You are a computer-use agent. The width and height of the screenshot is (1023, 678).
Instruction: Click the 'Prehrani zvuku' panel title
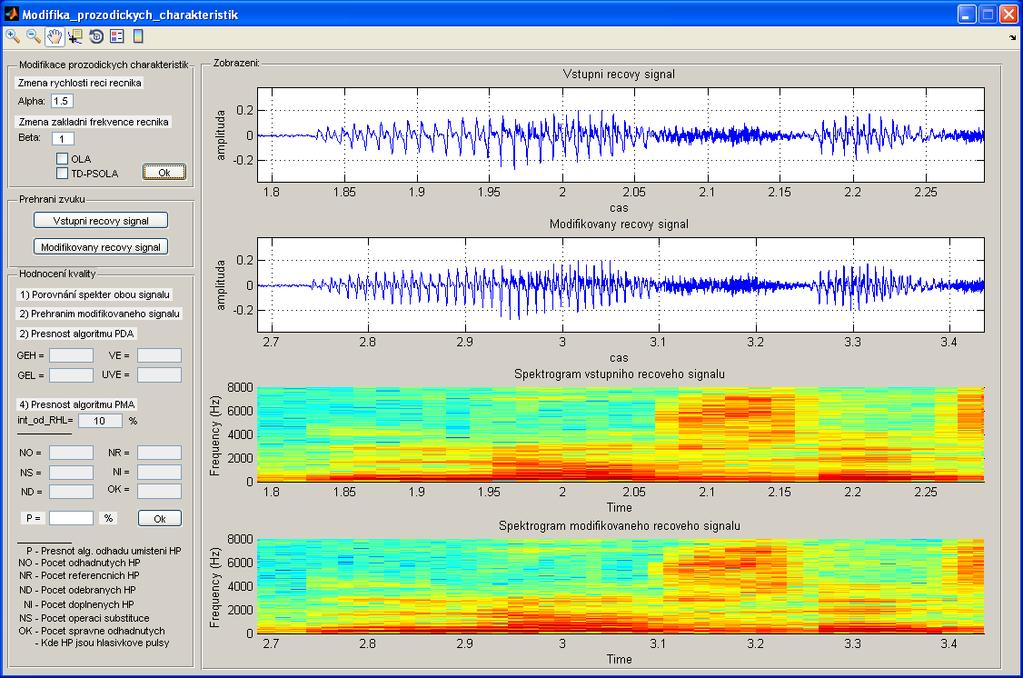52,199
